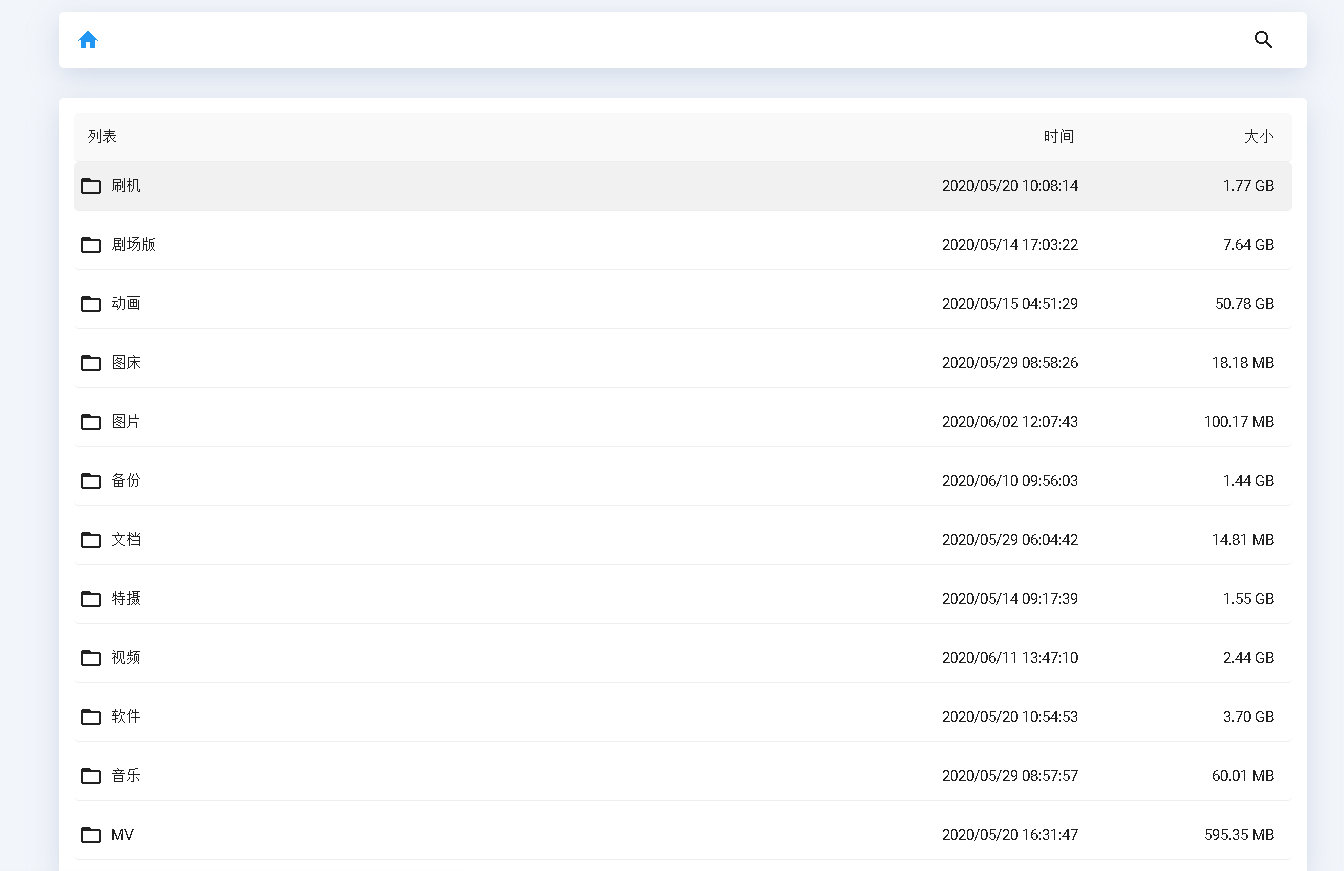Screen dimensions: 1344x871
Task: Open the 音乐 folder name
Action: [126, 776]
